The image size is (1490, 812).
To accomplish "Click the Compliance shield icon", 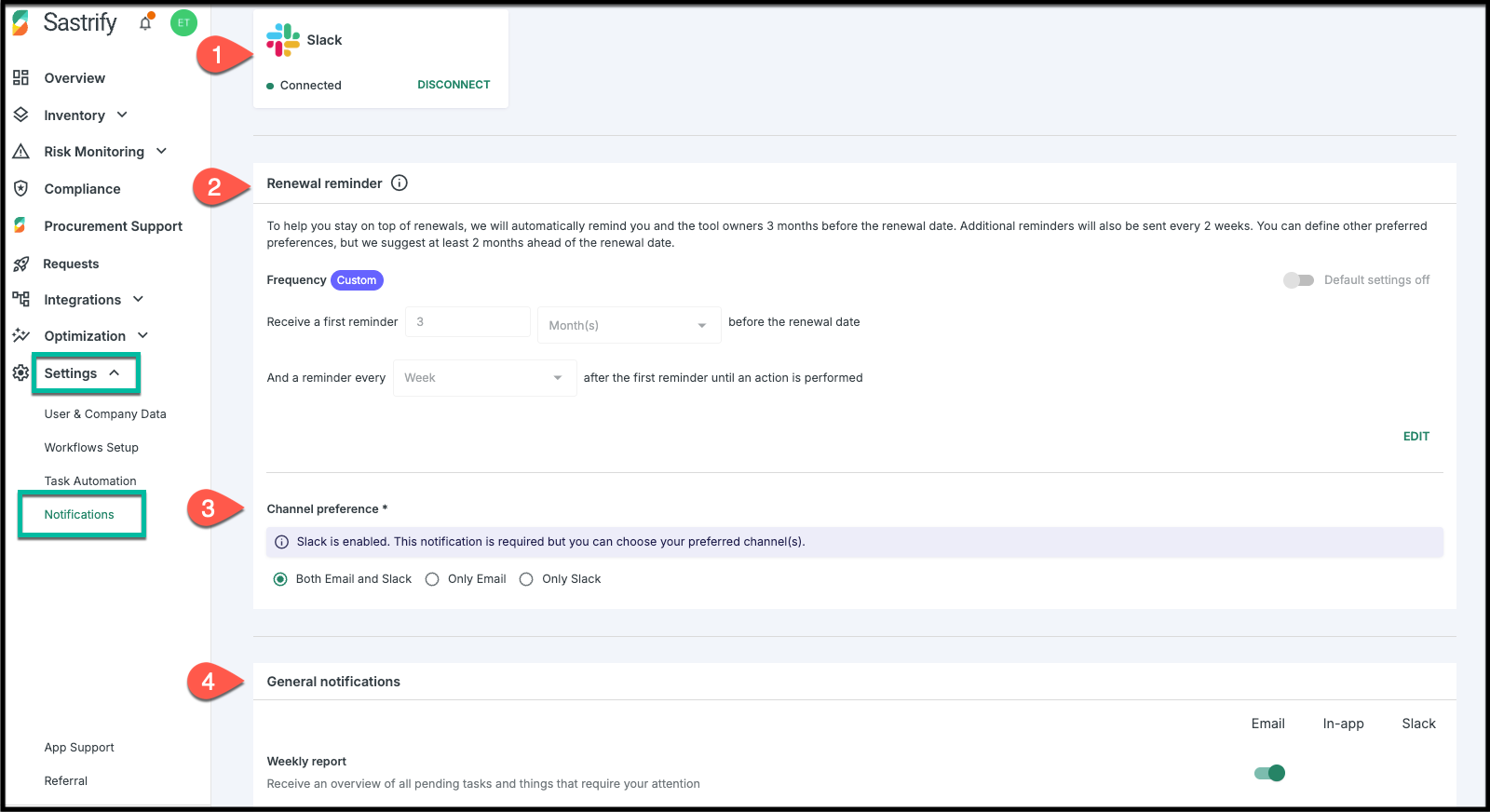I will (x=20, y=188).
